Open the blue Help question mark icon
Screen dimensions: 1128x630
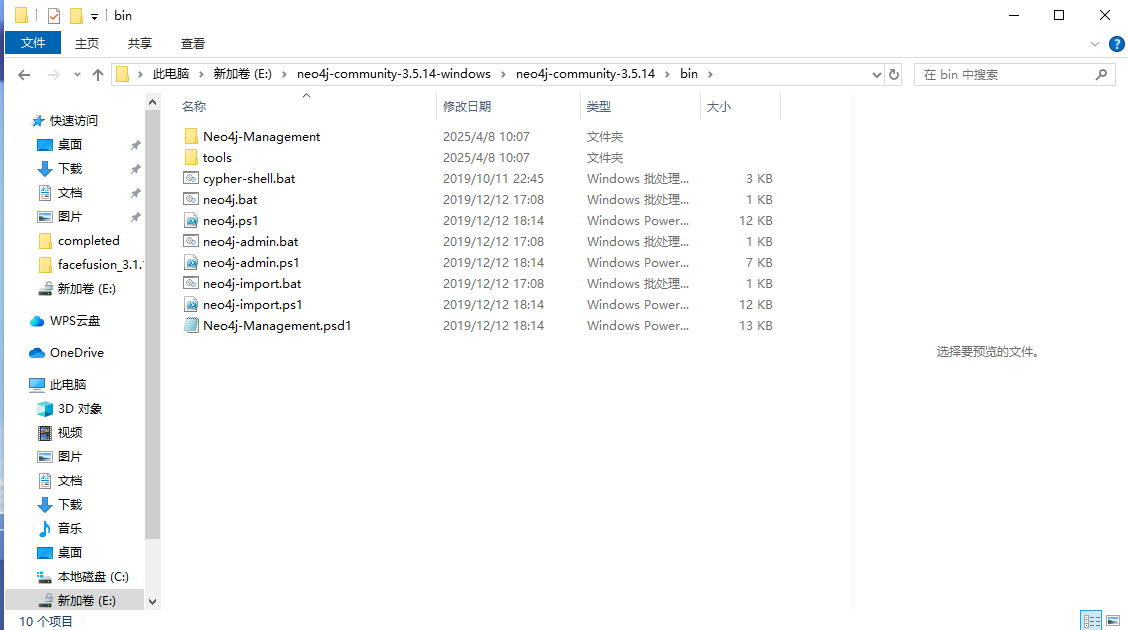click(x=1116, y=44)
